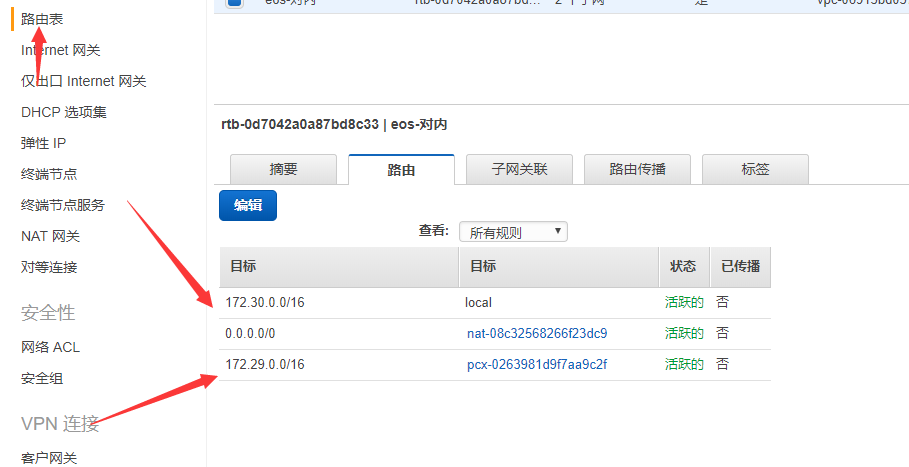Navigate to NAT 网关
The image size is (909, 467).
tap(50, 236)
